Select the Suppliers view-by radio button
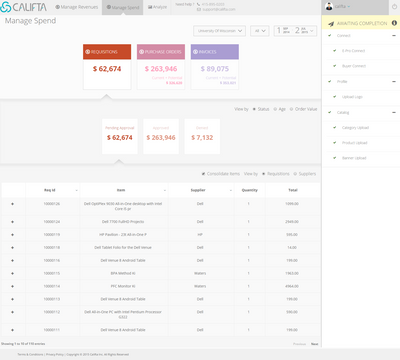Image resolution: width=400 pixels, height=360 pixels. [295, 174]
